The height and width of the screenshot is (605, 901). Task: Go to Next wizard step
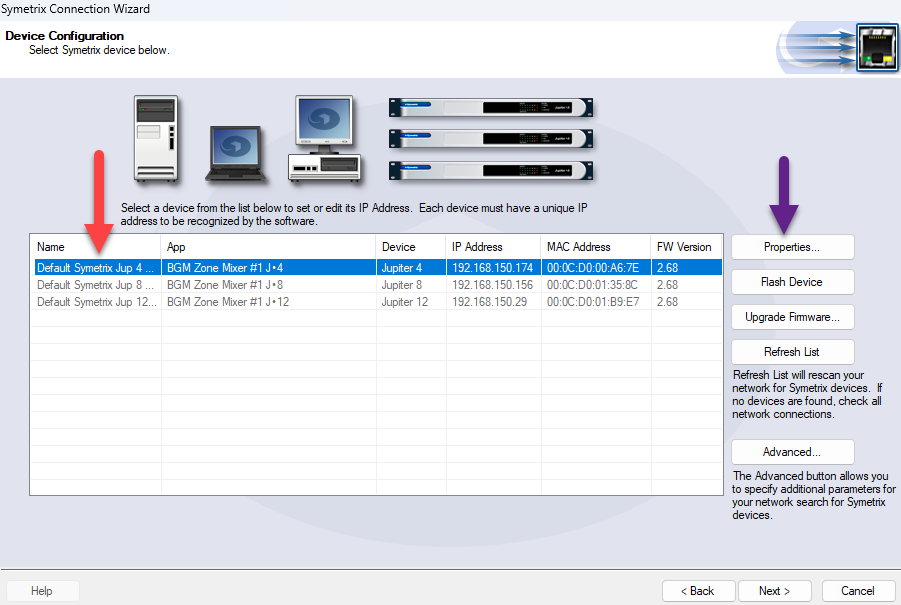(775, 591)
